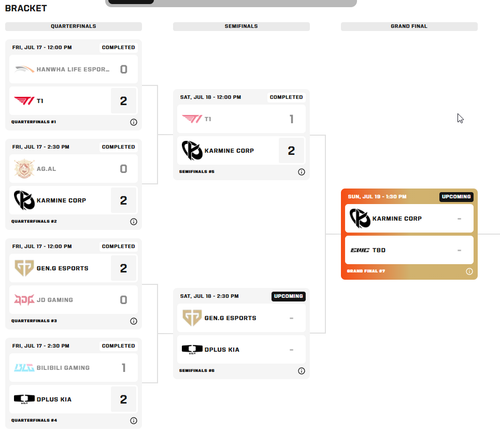Screen dimensions: 500x433
Task: Click TBD team label in Grand Final
Action: [379, 250]
